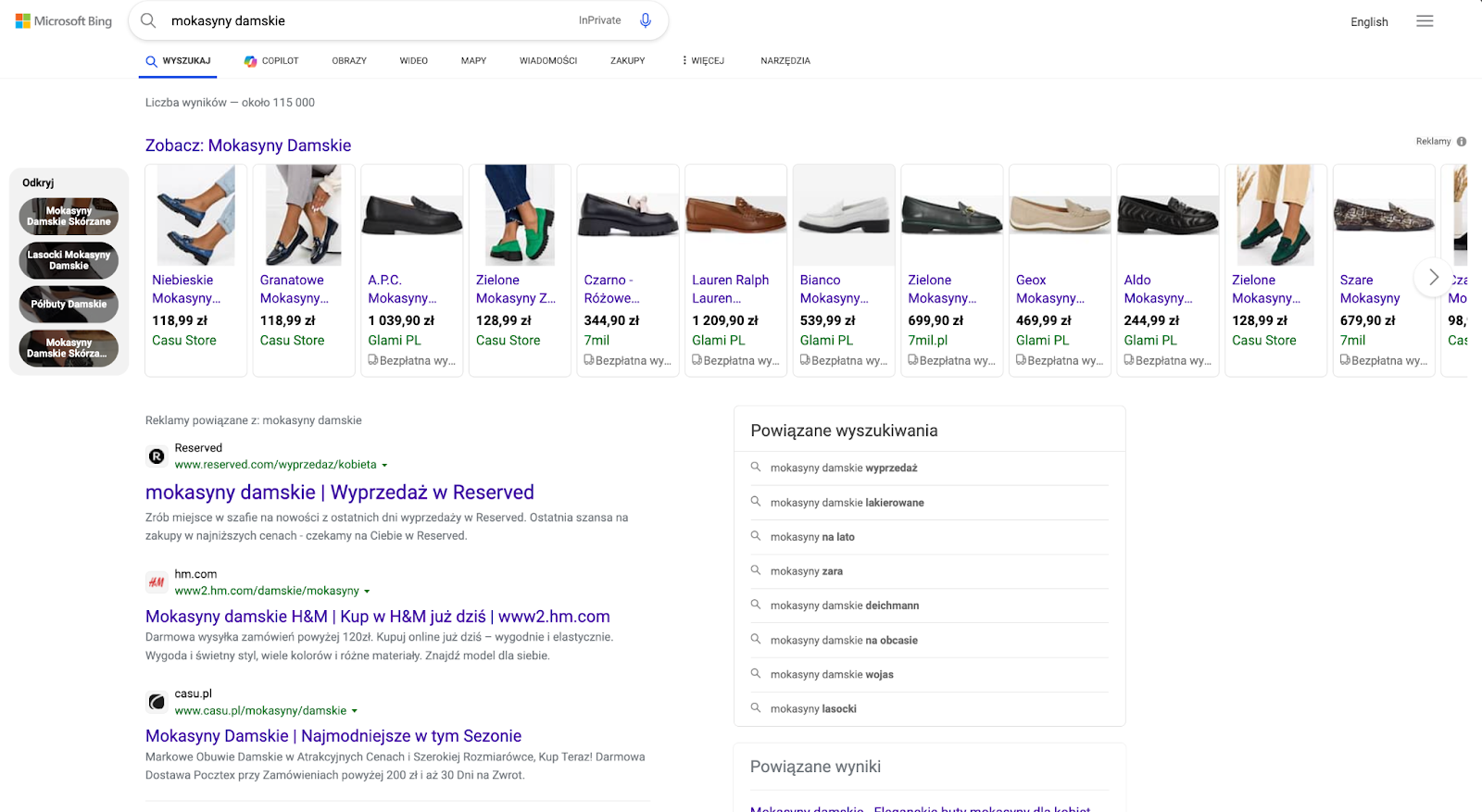Open Mokasyny damskie H&M result link

(378, 617)
